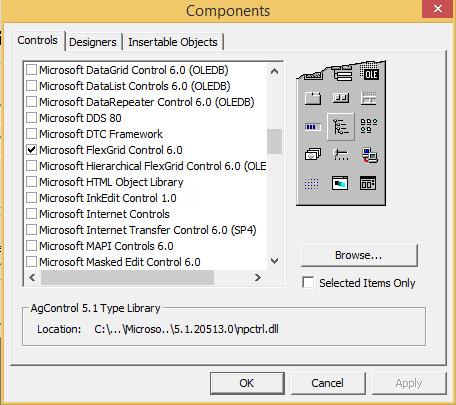The width and height of the screenshot is (456, 405).
Task: Check Microsoft DataList Controls 6.0 (OLEDB) checkbox
Action: [31, 86]
